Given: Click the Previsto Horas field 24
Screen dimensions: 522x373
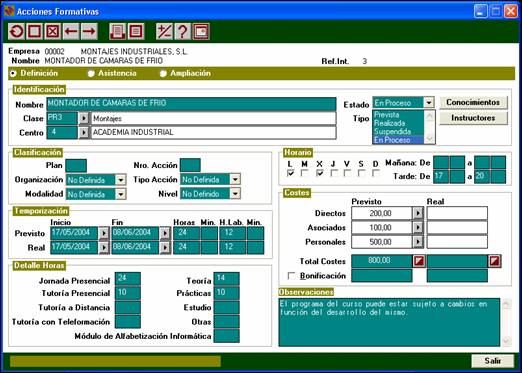Looking at the screenshot, I should 186,233.
